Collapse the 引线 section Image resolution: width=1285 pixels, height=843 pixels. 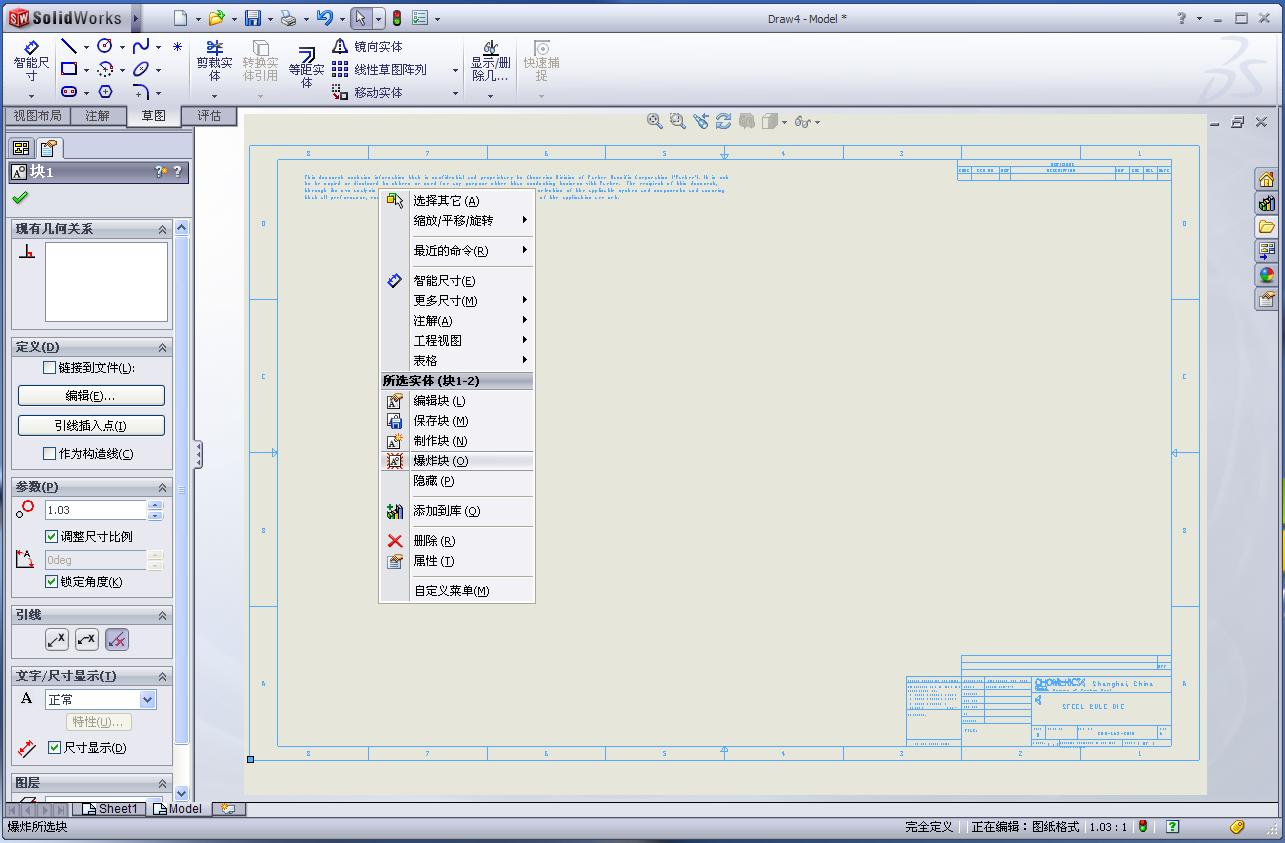pyautogui.click(x=162, y=615)
